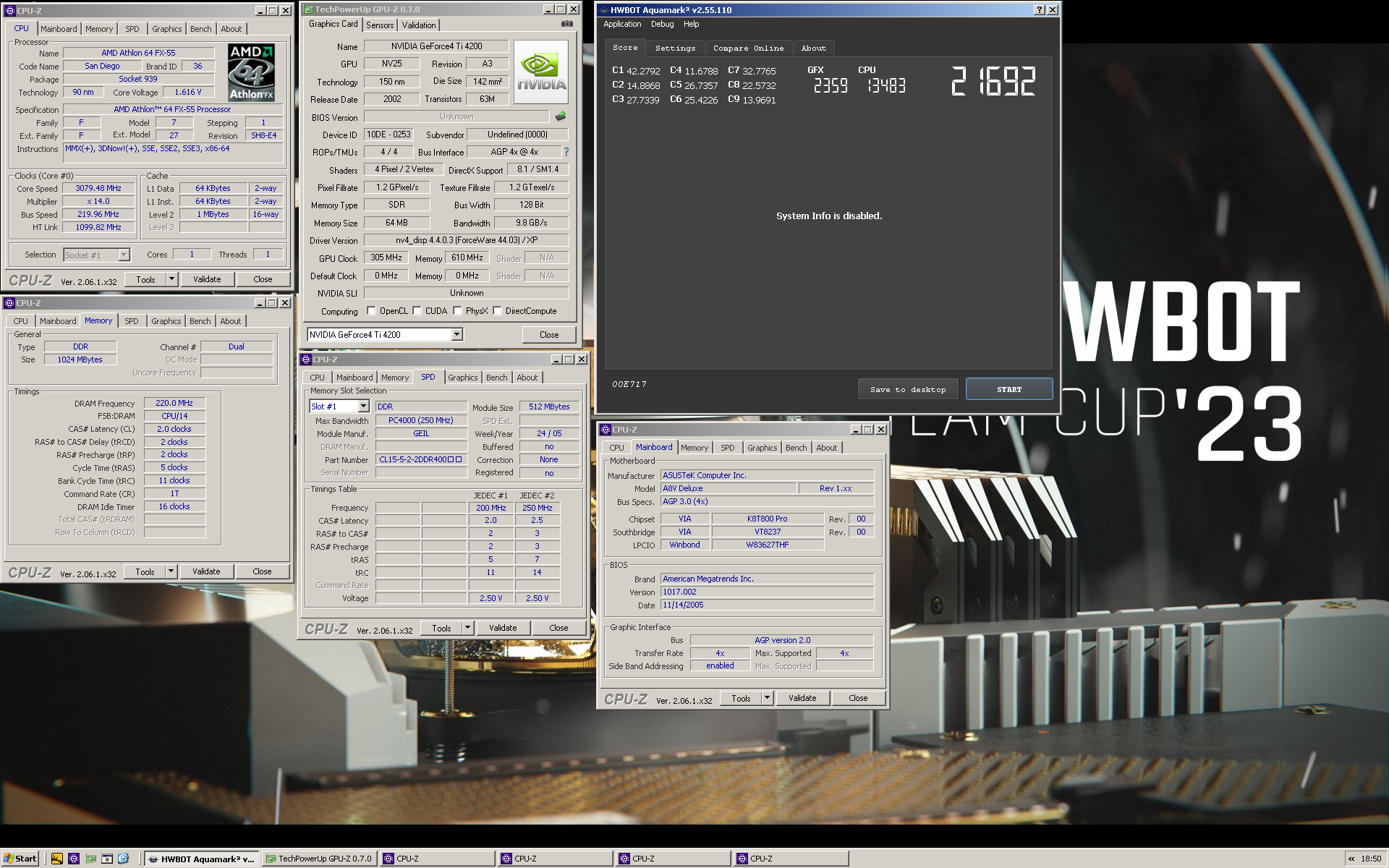Click the AMD Athlon FX logo in CPU-Z

(x=251, y=72)
